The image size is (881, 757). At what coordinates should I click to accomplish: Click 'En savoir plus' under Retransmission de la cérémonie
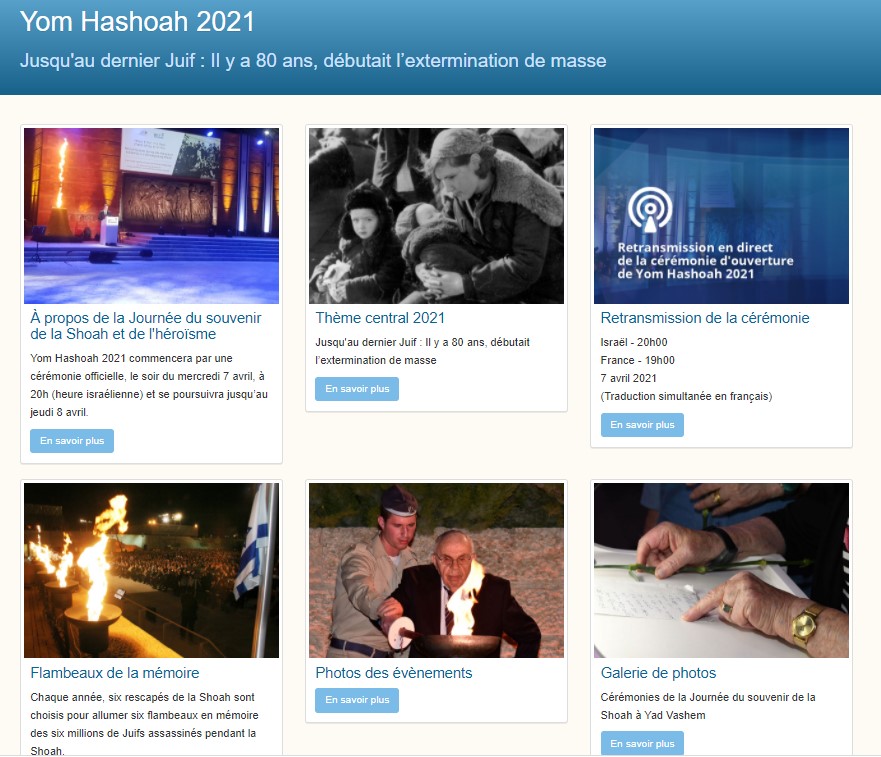[642, 425]
